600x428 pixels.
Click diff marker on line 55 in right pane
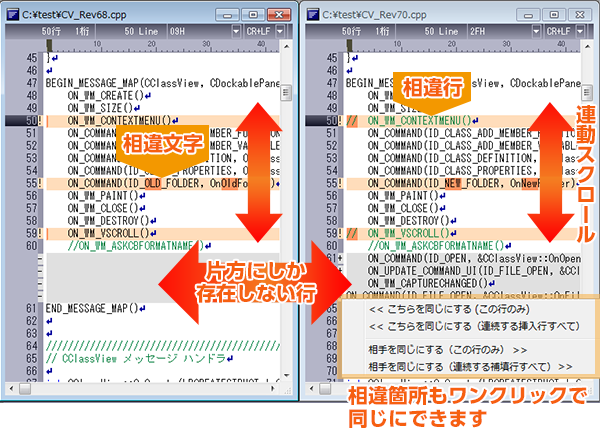[339, 183]
